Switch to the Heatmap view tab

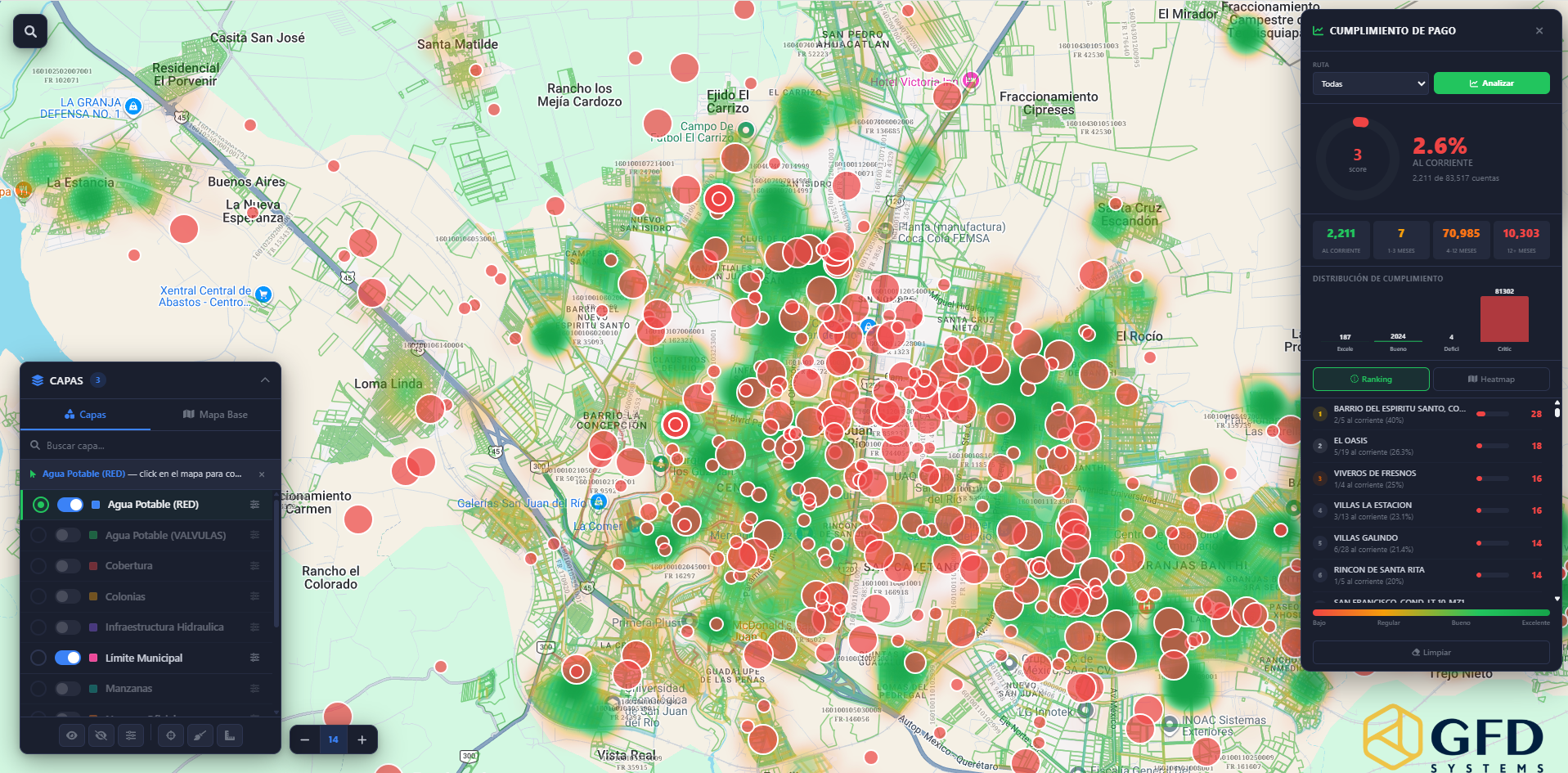(x=1491, y=380)
